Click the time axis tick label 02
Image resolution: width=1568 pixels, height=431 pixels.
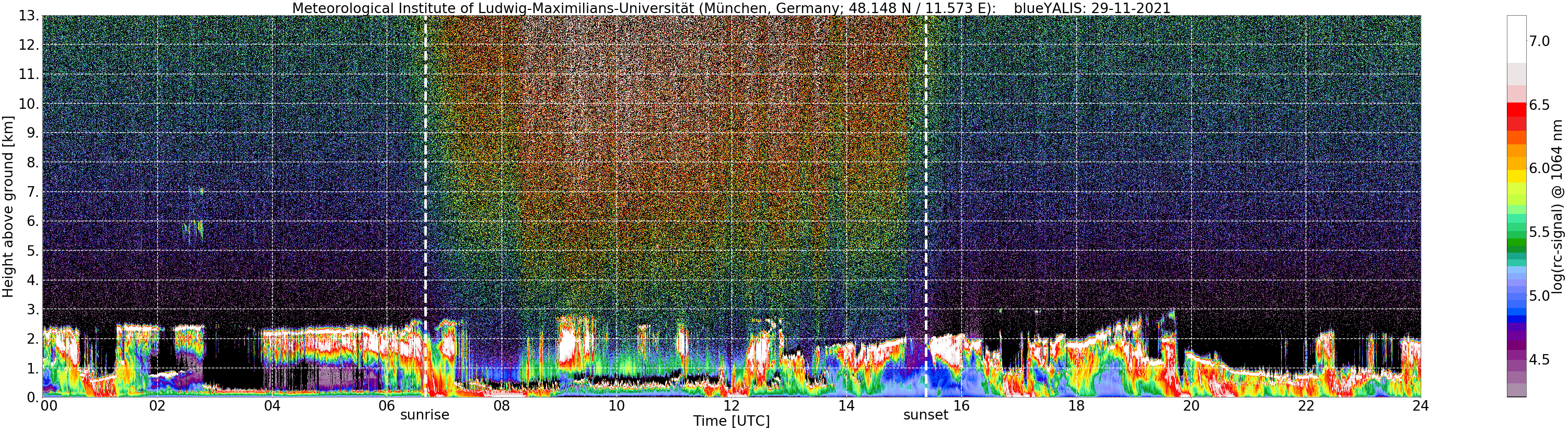pyautogui.click(x=157, y=406)
